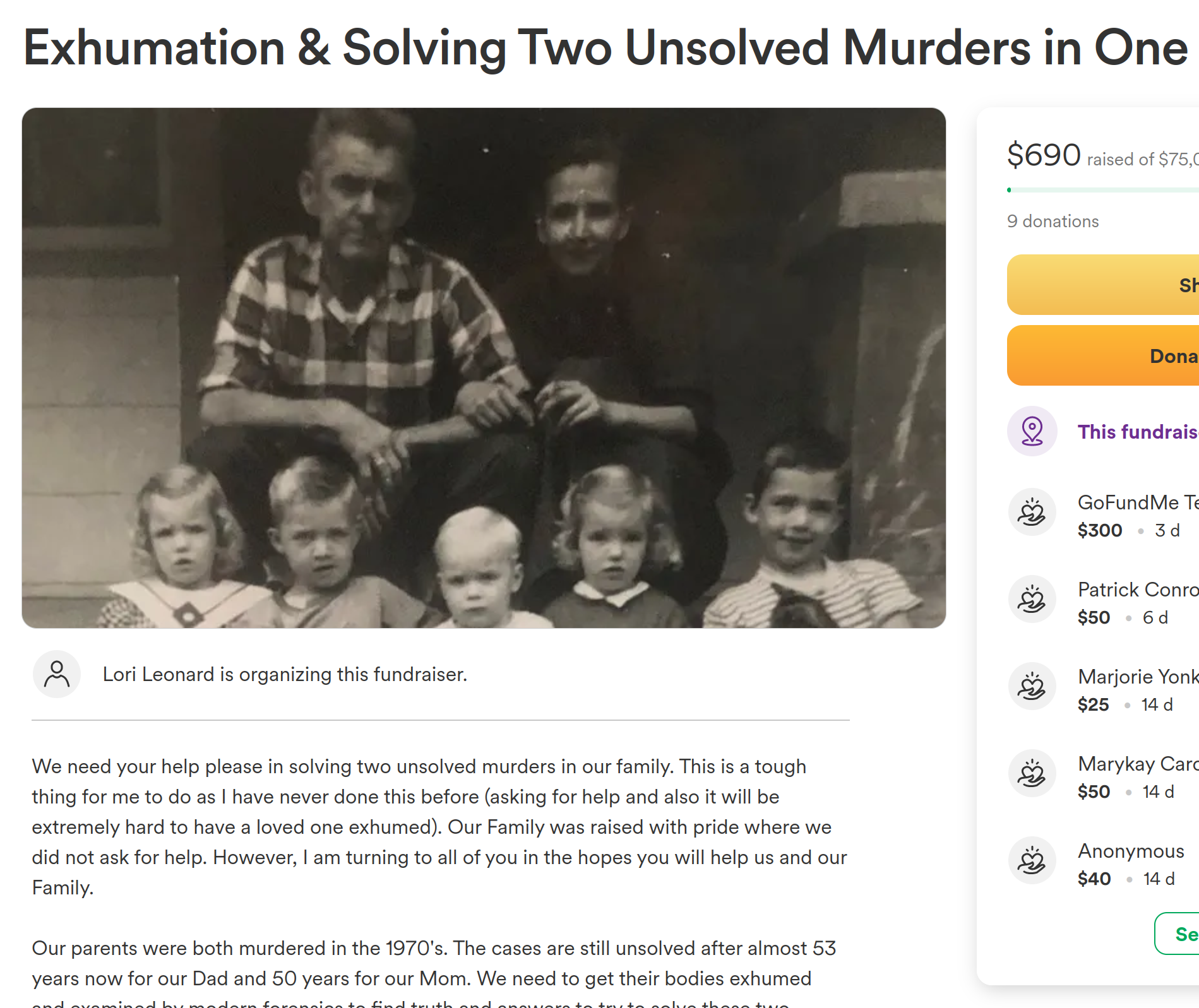Click "Lori Leonard is organizing this fundraiser" text
The height and width of the screenshot is (1008, 1199).
point(285,674)
